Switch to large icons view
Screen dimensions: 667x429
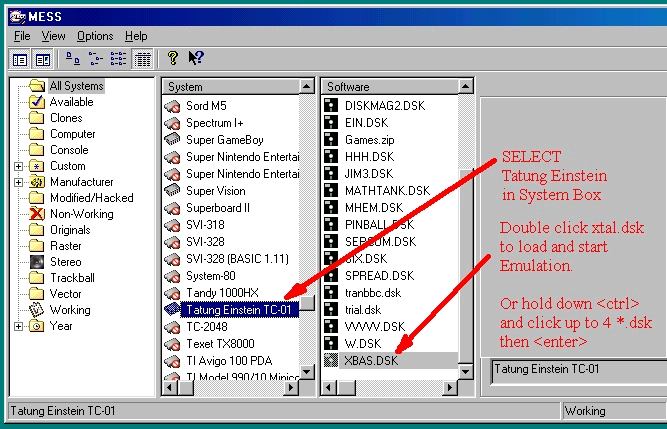(x=72, y=59)
